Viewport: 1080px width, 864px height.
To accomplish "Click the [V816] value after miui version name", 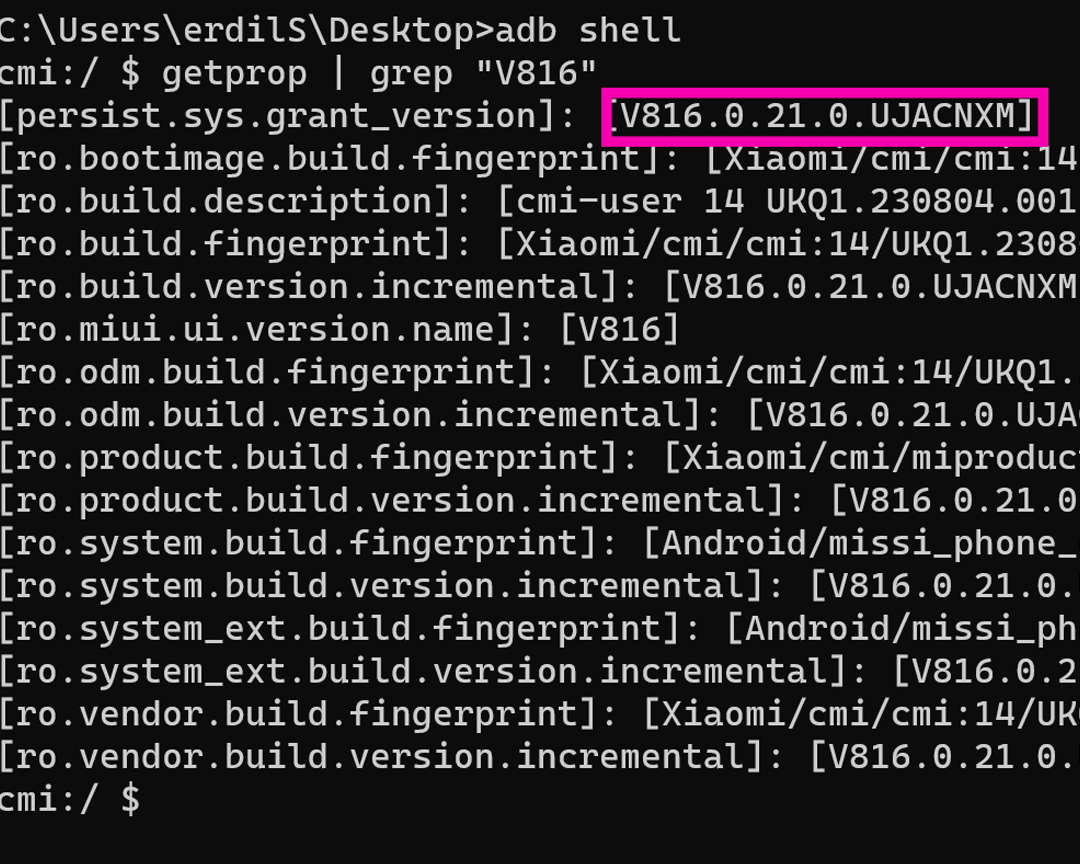I will [620, 330].
